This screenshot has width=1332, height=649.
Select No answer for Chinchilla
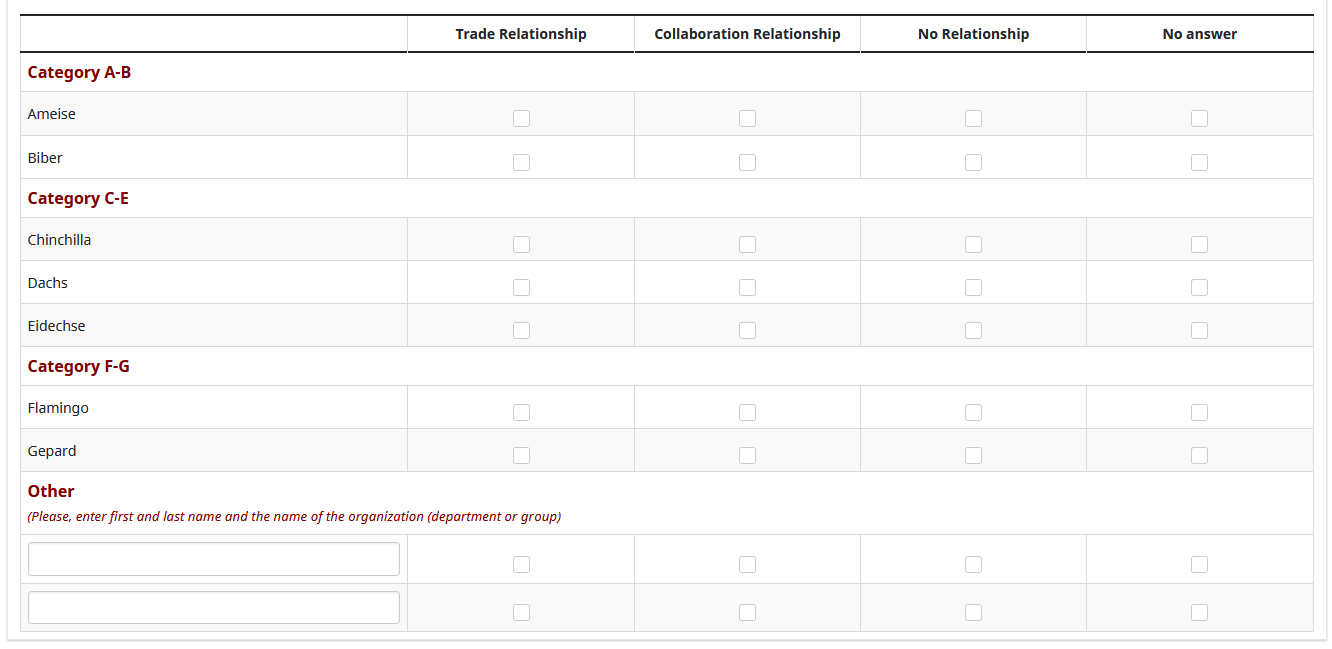point(1199,244)
